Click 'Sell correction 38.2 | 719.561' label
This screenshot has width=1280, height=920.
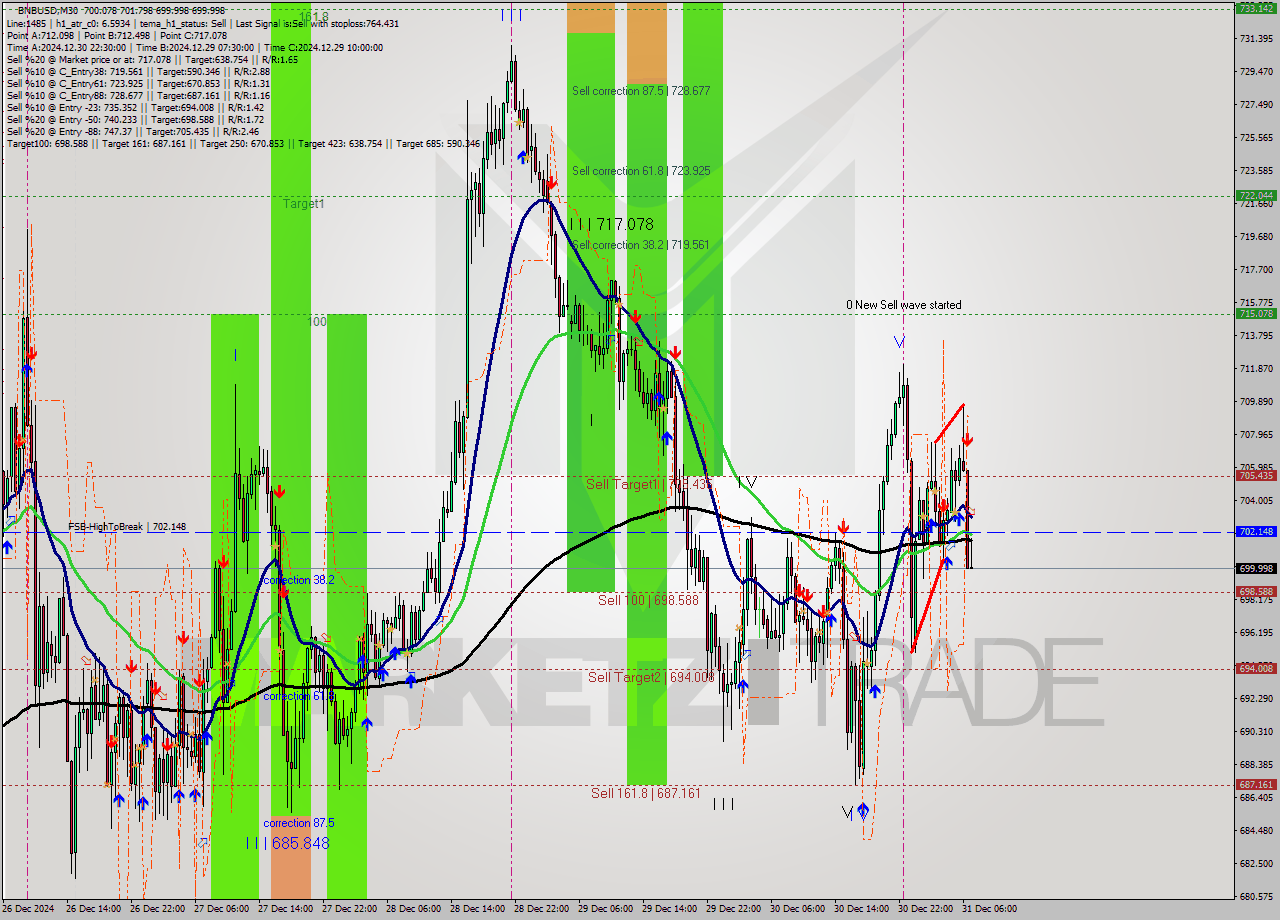641,245
